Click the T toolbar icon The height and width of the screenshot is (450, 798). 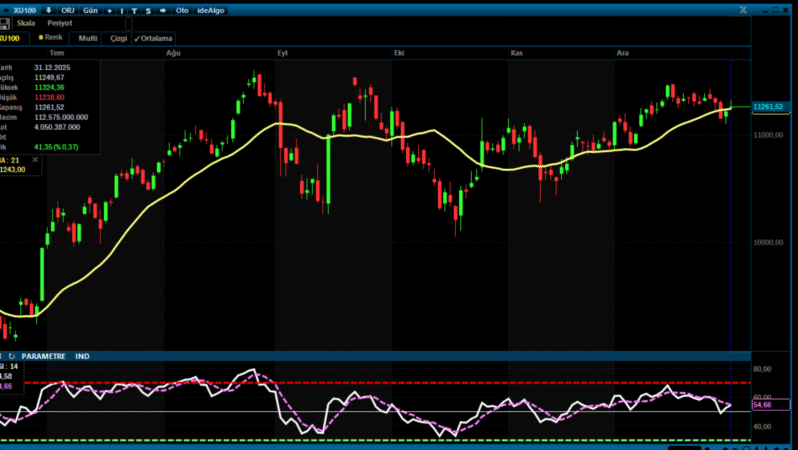point(134,11)
